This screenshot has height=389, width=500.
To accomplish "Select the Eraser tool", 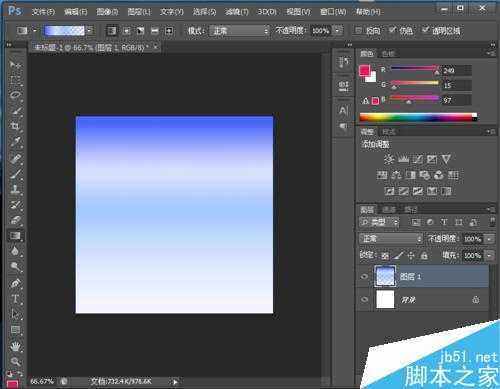I will (x=15, y=220).
